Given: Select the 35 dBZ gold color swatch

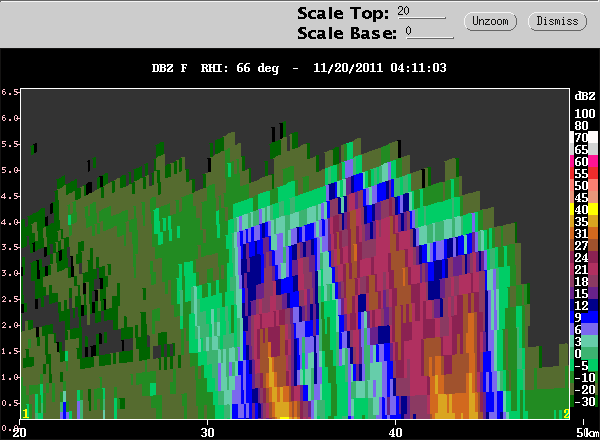Looking at the screenshot, I should coord(584,222).
